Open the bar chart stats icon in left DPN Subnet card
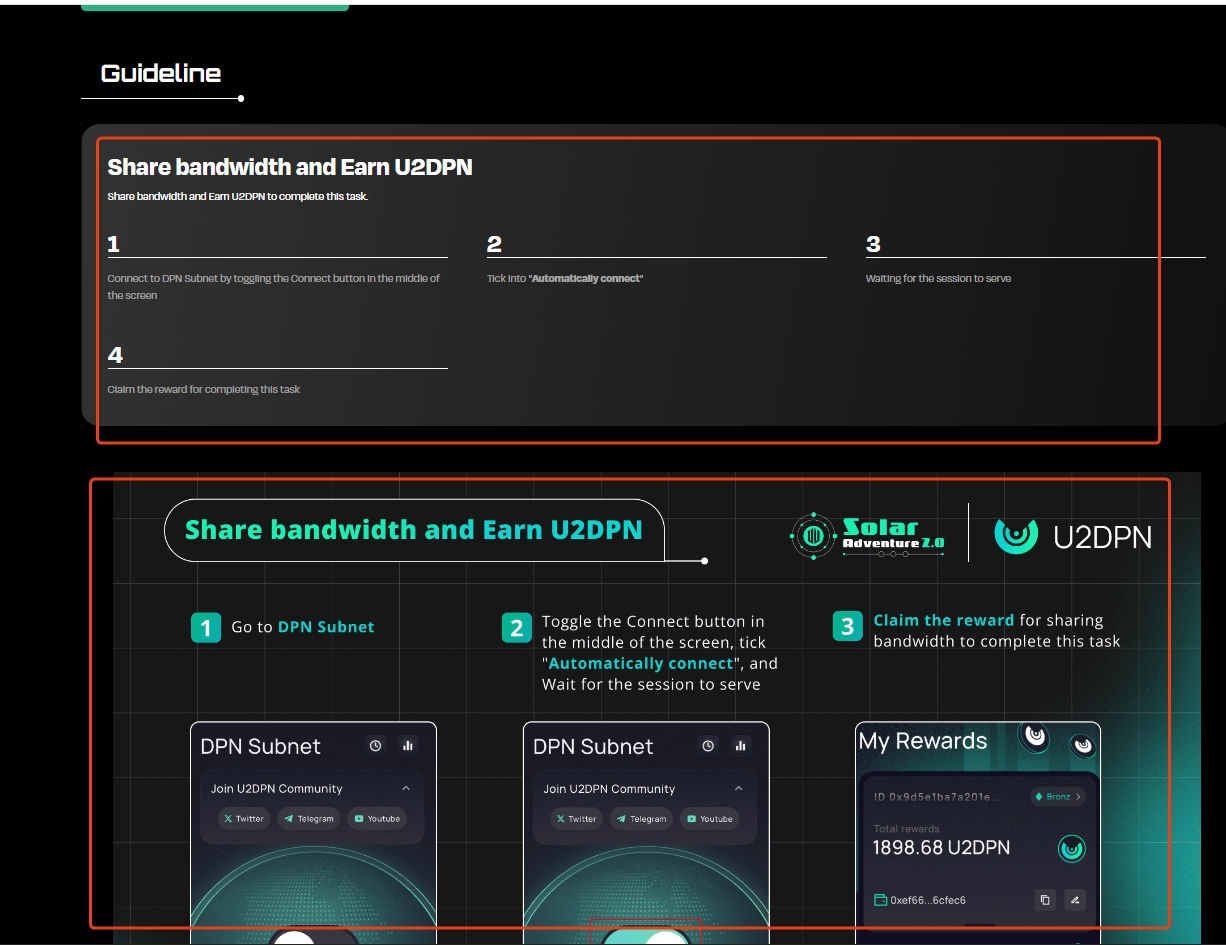This screenshot has width=1226, height=945. (x=407, y=746)
